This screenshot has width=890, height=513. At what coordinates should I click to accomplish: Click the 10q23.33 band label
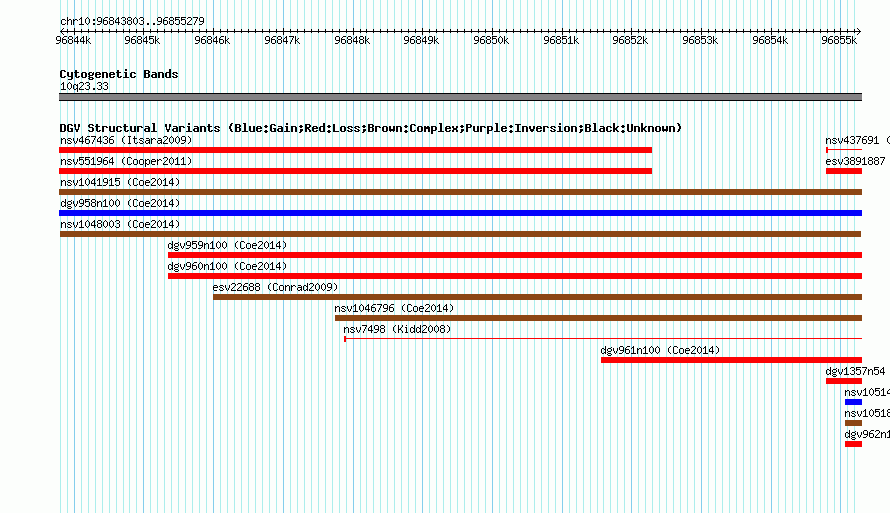pos(84,86)
